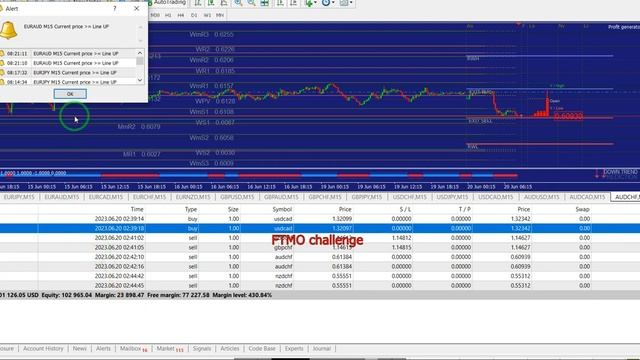This screenshot has height=360, width=640.
Task: Sort trades by the Time column header
Action: click(137, 209)
